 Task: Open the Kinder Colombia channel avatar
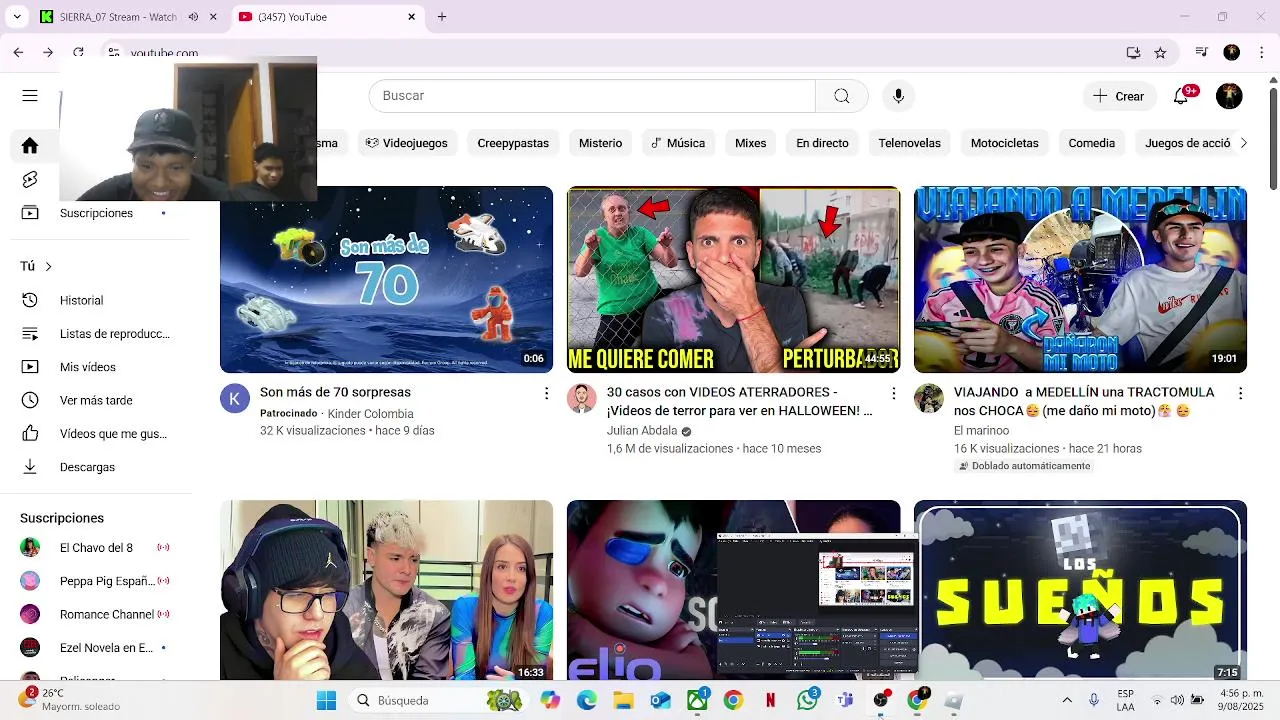235,398
